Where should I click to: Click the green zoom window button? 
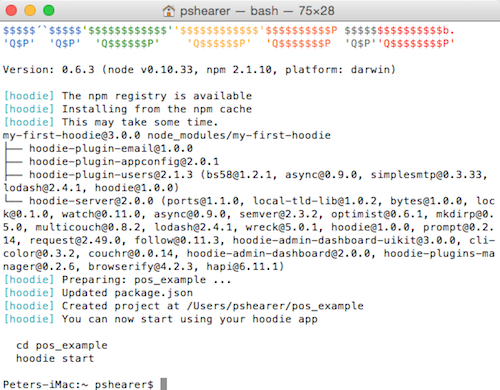49,11
